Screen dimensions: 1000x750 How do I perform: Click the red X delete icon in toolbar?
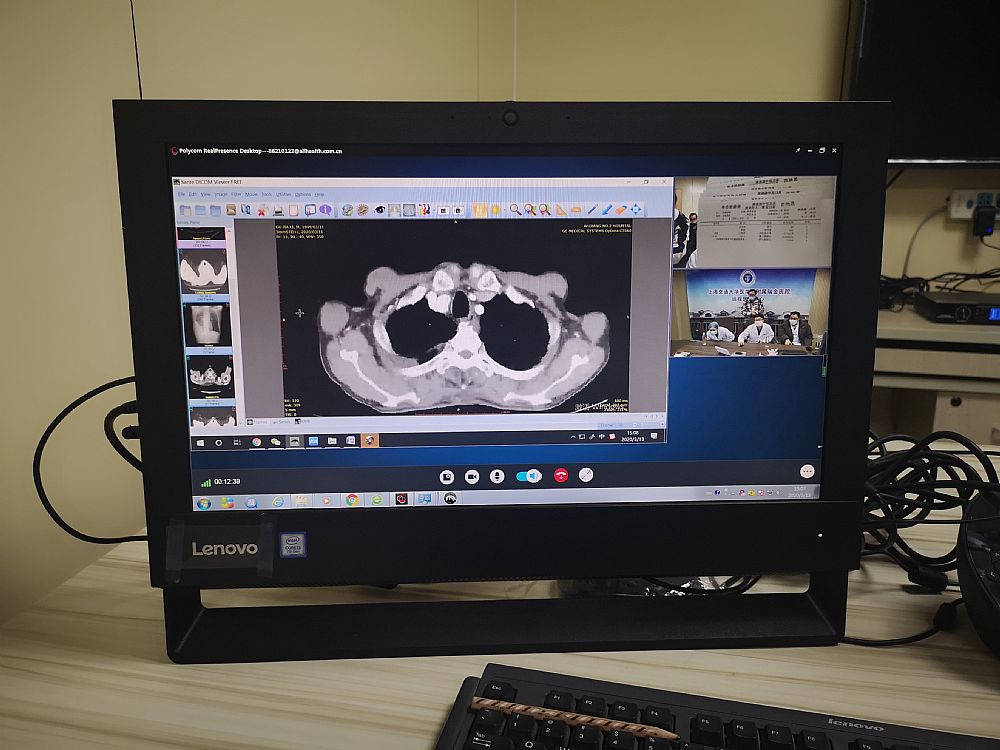[x=262, y=209]
